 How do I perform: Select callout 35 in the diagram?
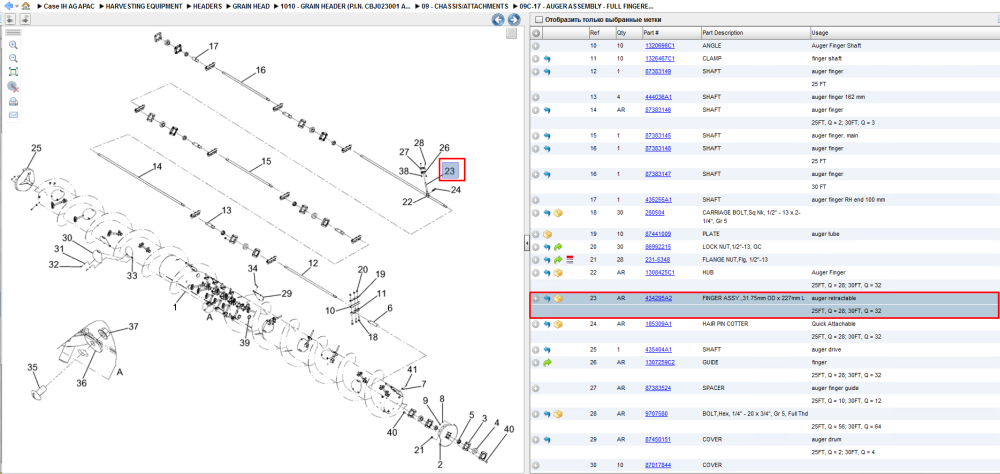click(x=33, y=367)
